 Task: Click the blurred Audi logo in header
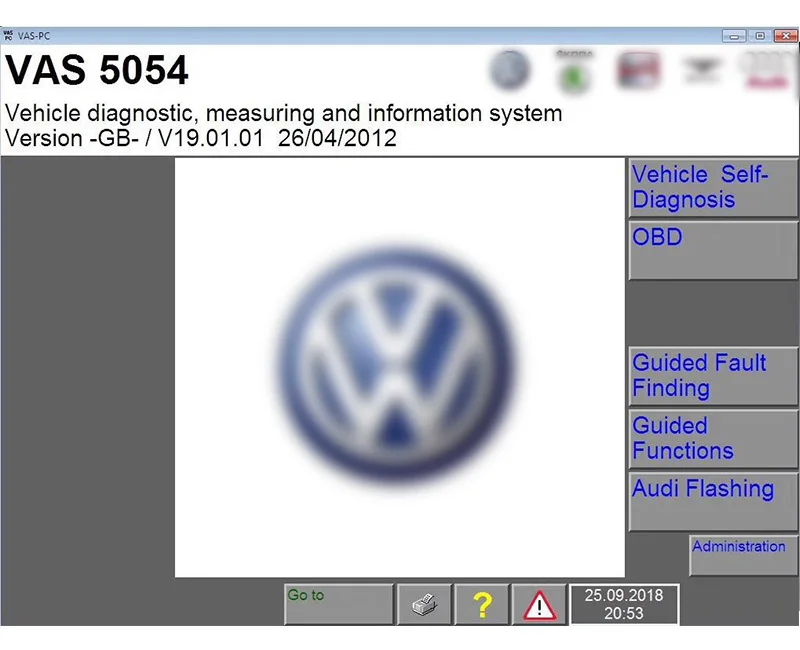(768, 70)
